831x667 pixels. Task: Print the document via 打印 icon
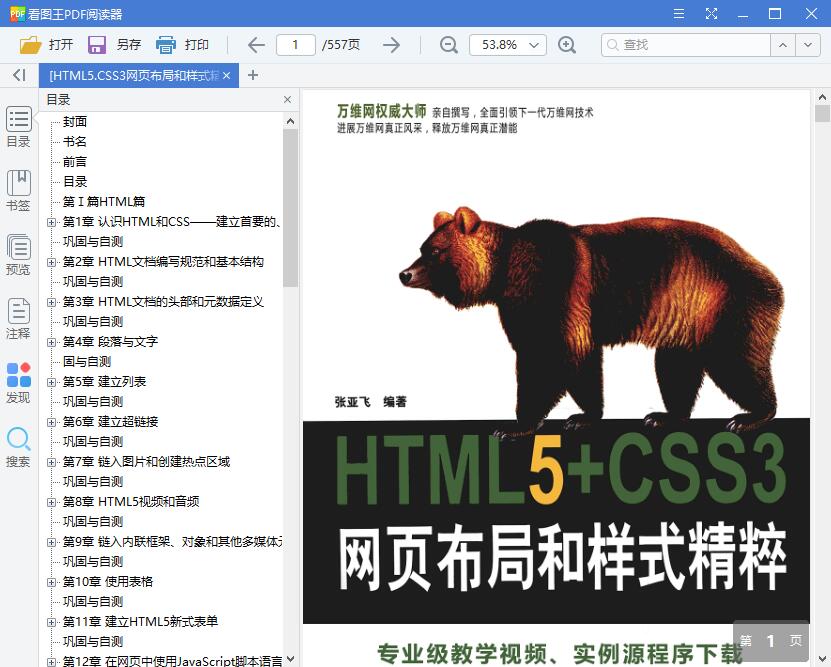pyautogui.click(x=180, y=44)
